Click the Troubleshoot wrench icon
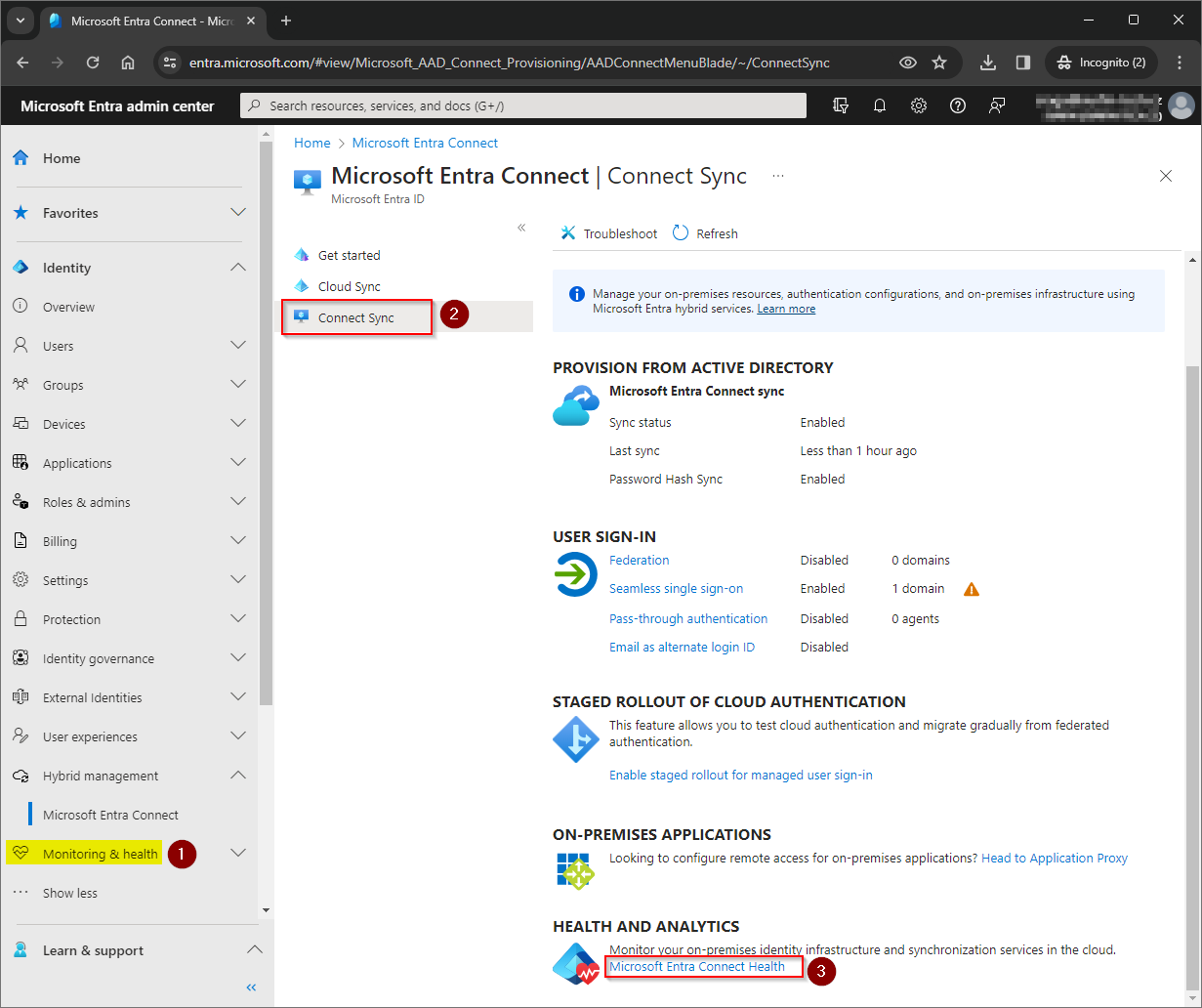Image resolution: width=1202 pixels, height=1008 pixels. point(568,233)
